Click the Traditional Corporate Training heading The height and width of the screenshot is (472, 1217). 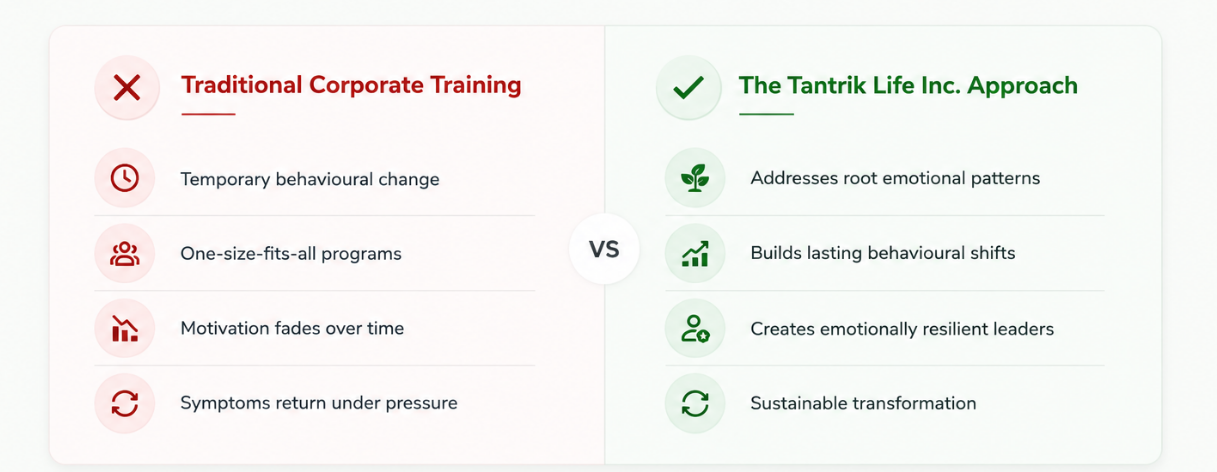(351, 85)
